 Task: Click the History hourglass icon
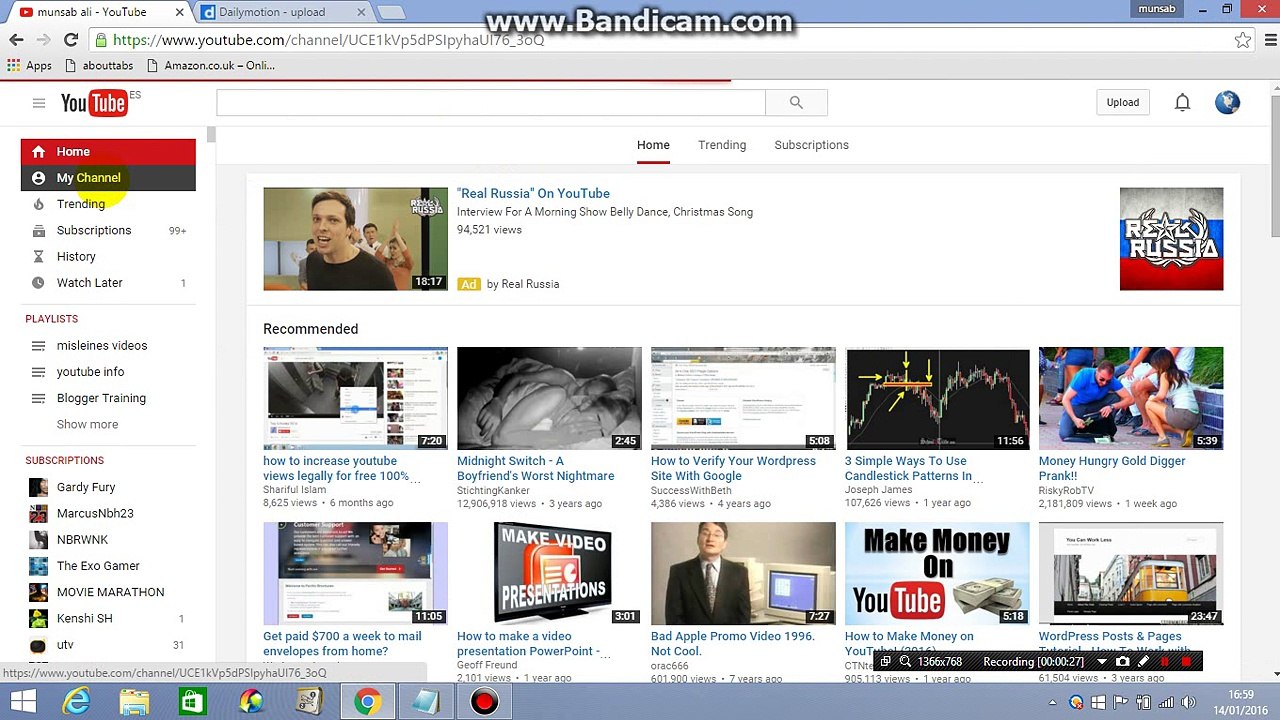tap(38, 257)
